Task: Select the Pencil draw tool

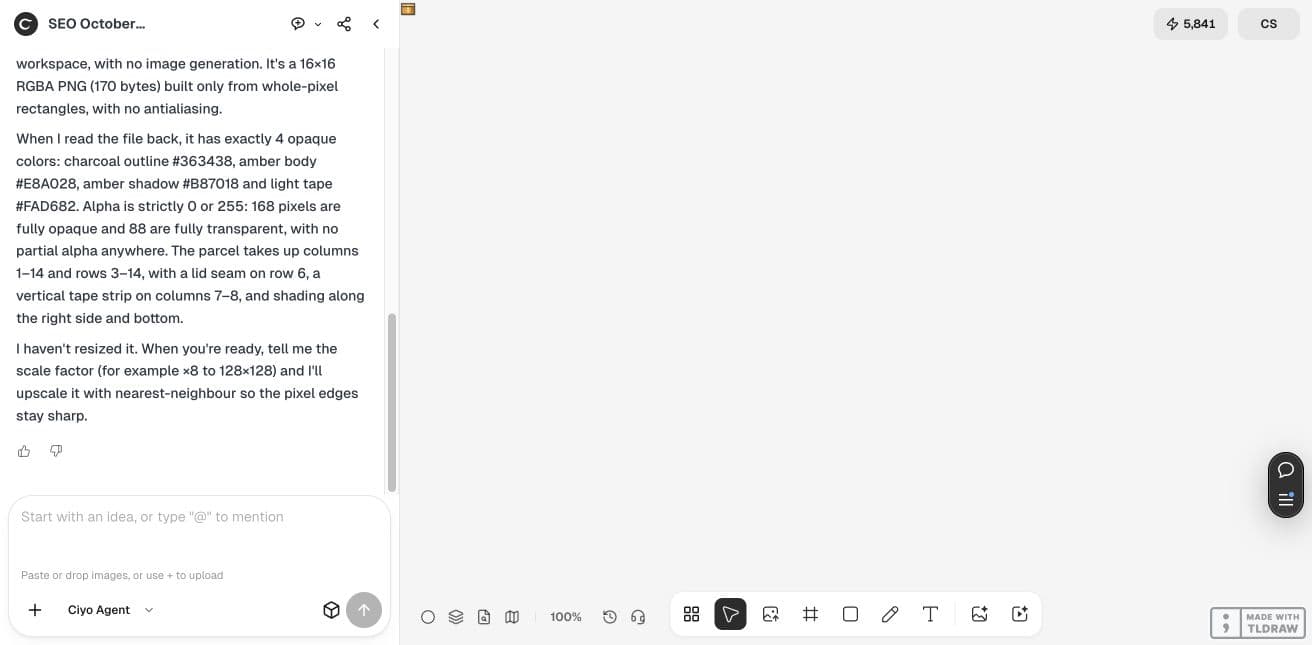Action: 890,614
